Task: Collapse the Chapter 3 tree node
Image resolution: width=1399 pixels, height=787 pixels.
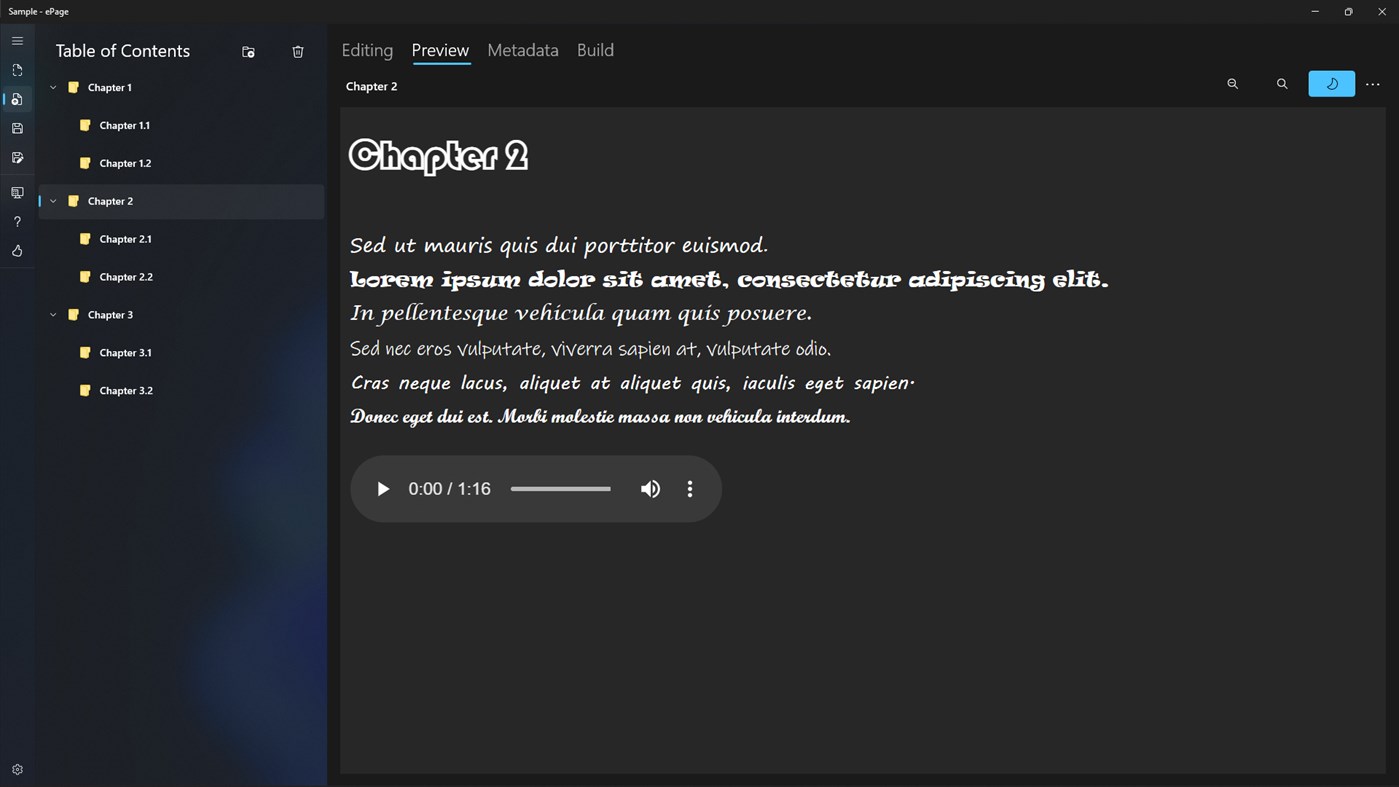Action: pyautogui.click(x=53, y=314)
